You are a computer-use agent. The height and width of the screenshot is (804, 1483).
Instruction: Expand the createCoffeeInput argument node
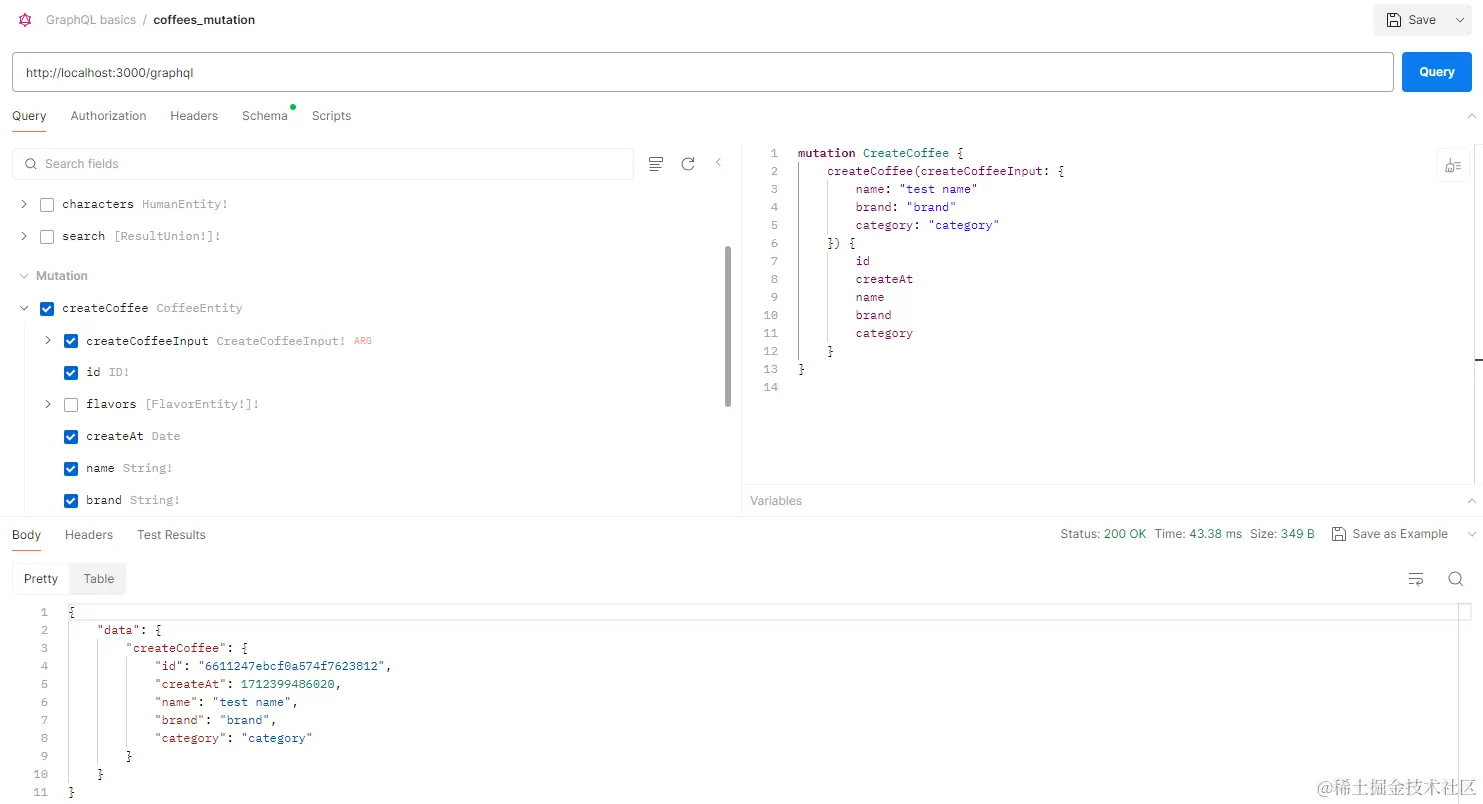pos(48,341)
